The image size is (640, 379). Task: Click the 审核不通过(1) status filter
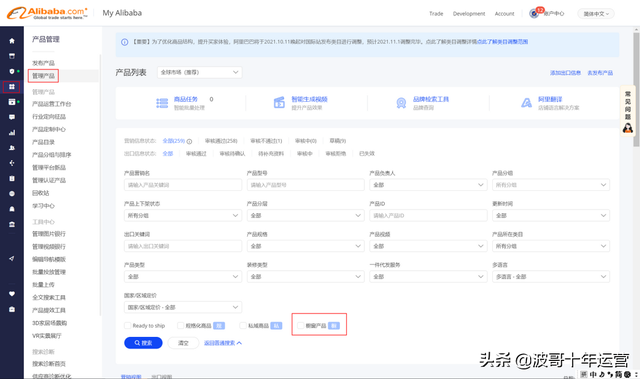(266, 141)
